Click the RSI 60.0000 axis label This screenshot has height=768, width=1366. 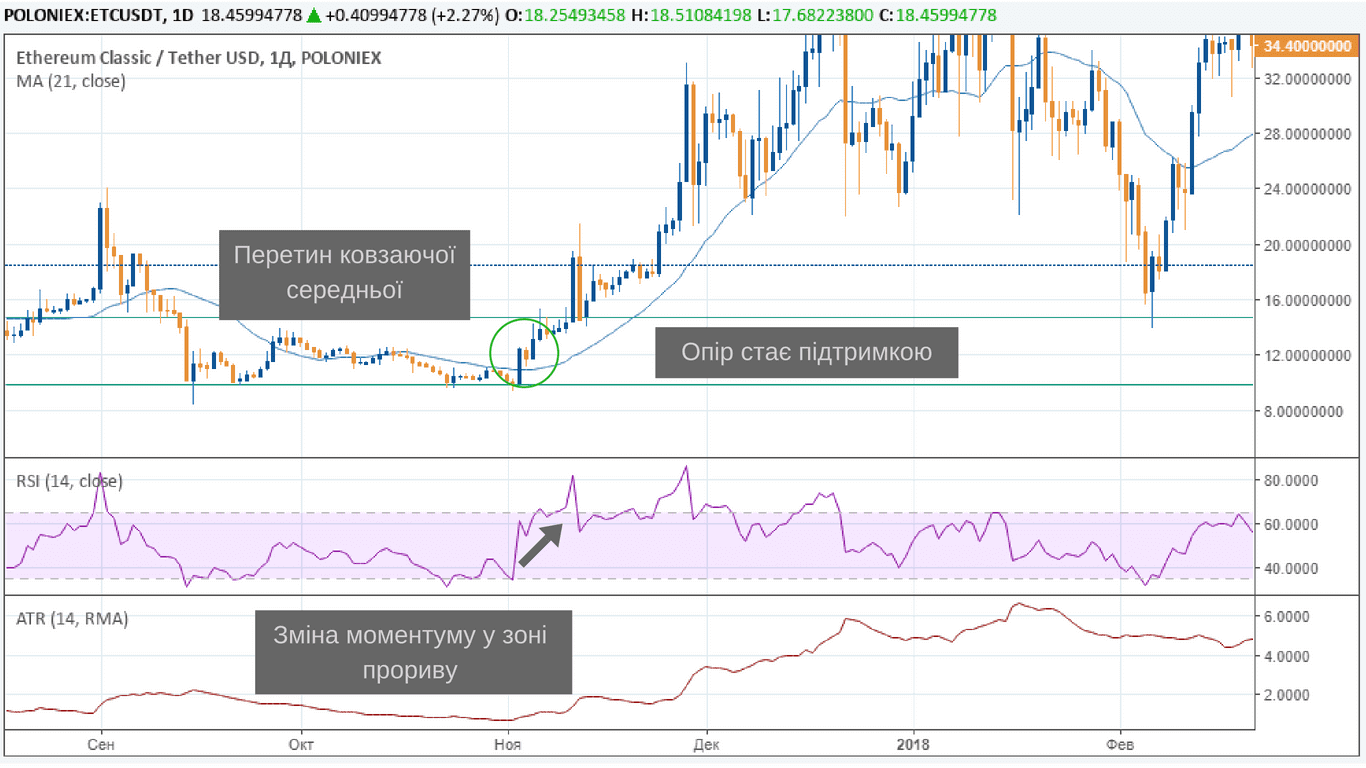point(1290,524)
